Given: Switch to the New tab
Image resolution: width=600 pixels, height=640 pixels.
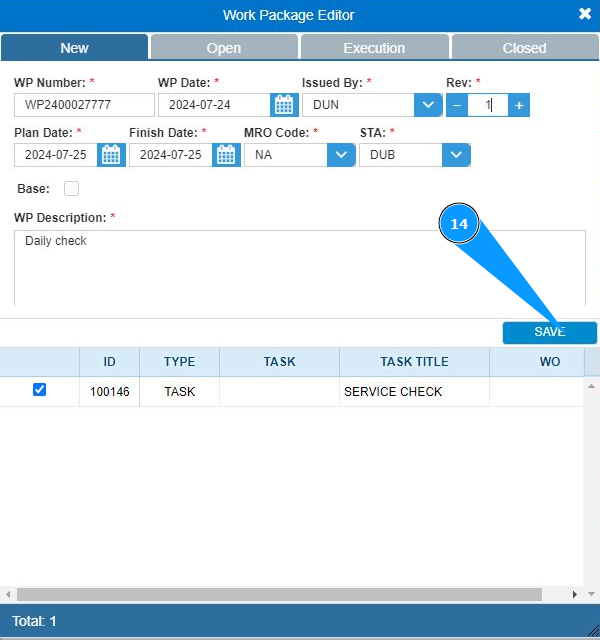Looking at the screenshot, I should click(x=74, y=48).
